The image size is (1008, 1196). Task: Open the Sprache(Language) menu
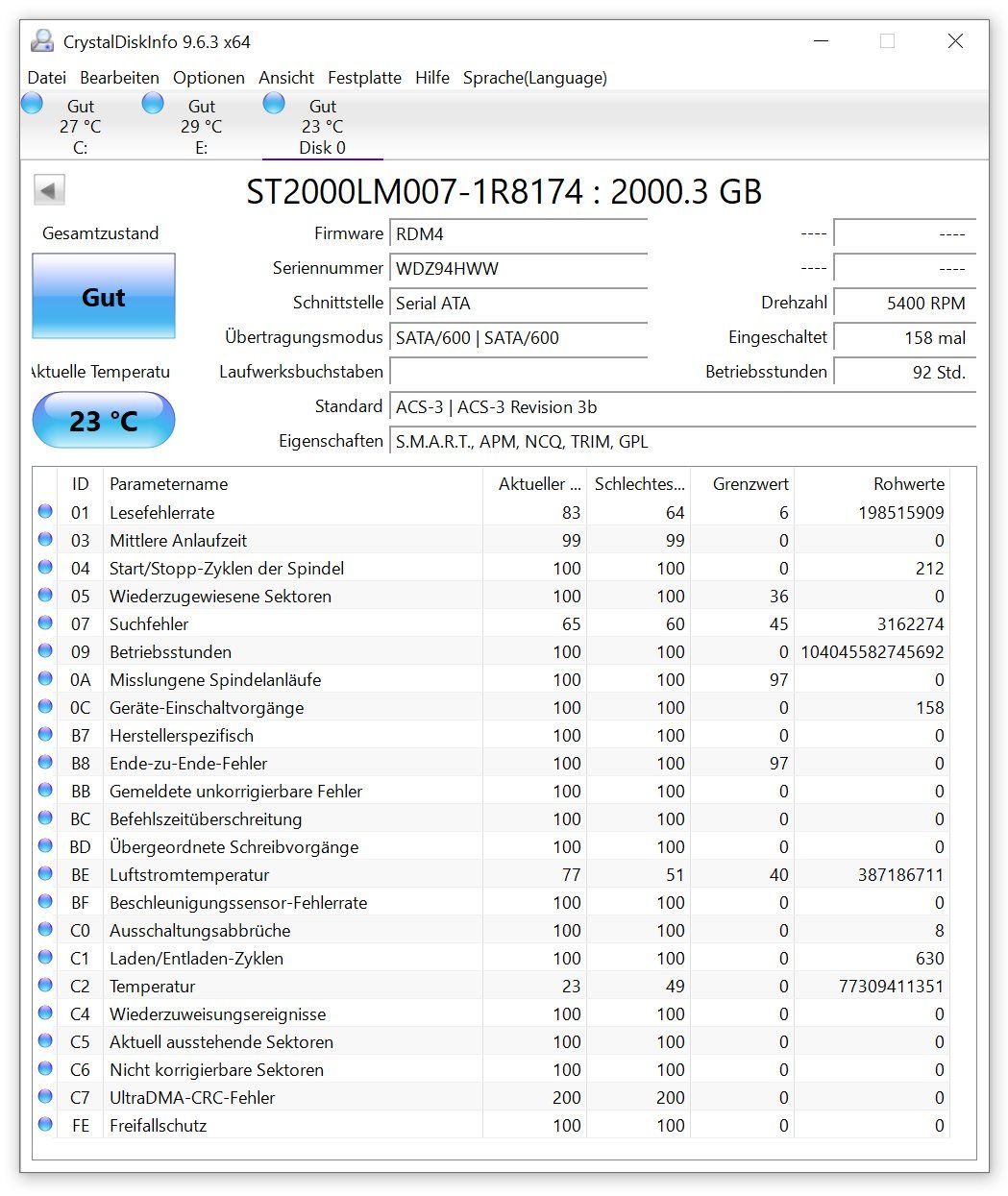535,78
